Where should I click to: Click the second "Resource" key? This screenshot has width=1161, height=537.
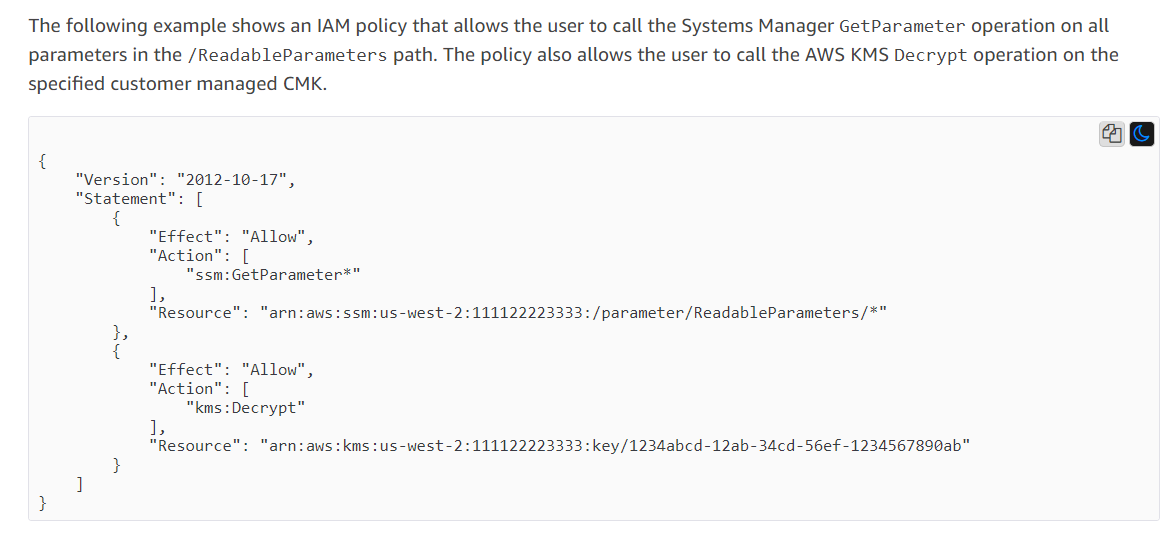click(194, 446)
